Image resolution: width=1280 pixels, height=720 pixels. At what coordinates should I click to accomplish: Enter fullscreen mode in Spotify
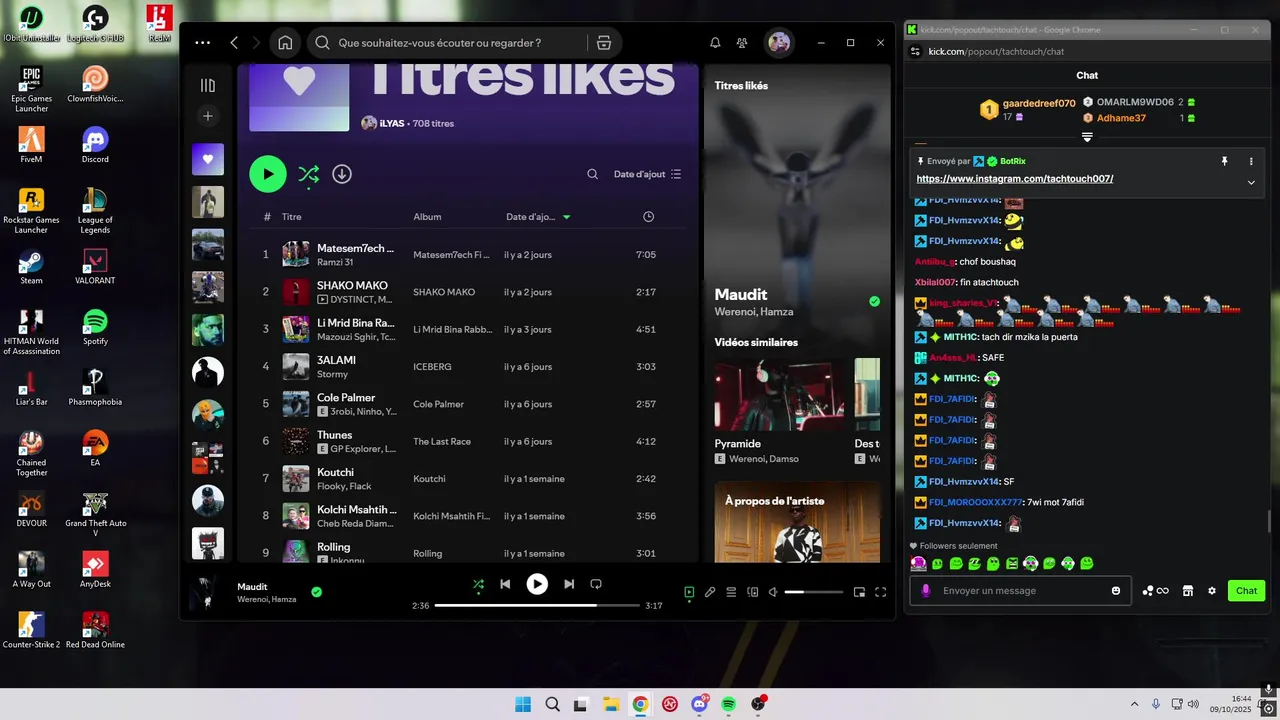coord(881,592)
